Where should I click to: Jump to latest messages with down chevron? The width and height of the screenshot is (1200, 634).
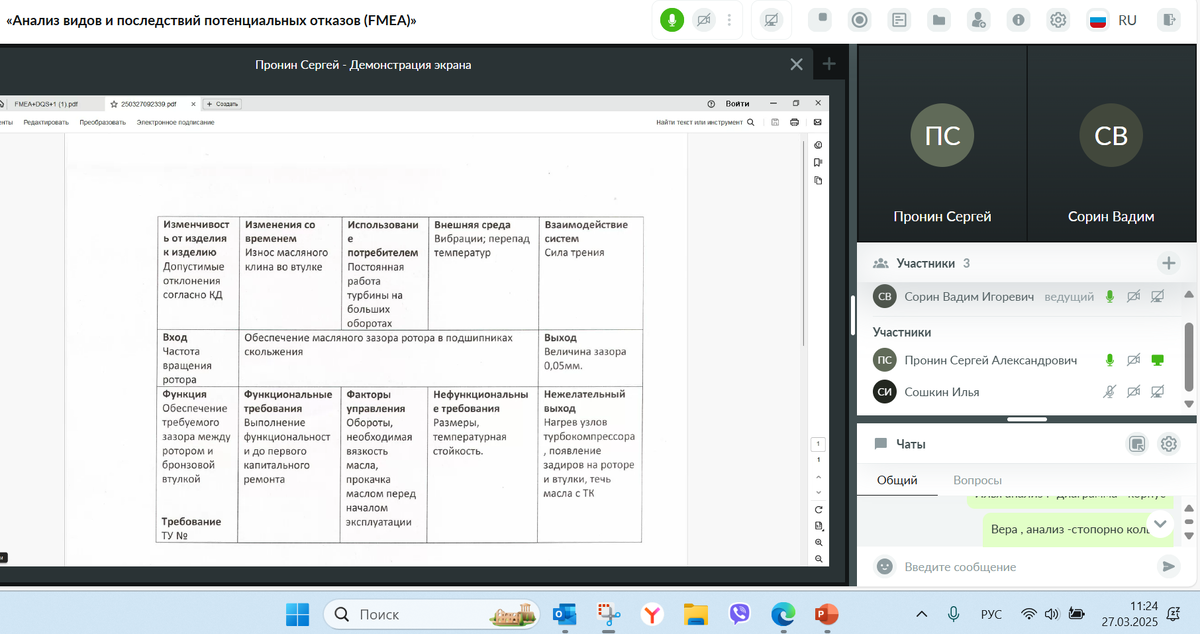coord(1160,523)
